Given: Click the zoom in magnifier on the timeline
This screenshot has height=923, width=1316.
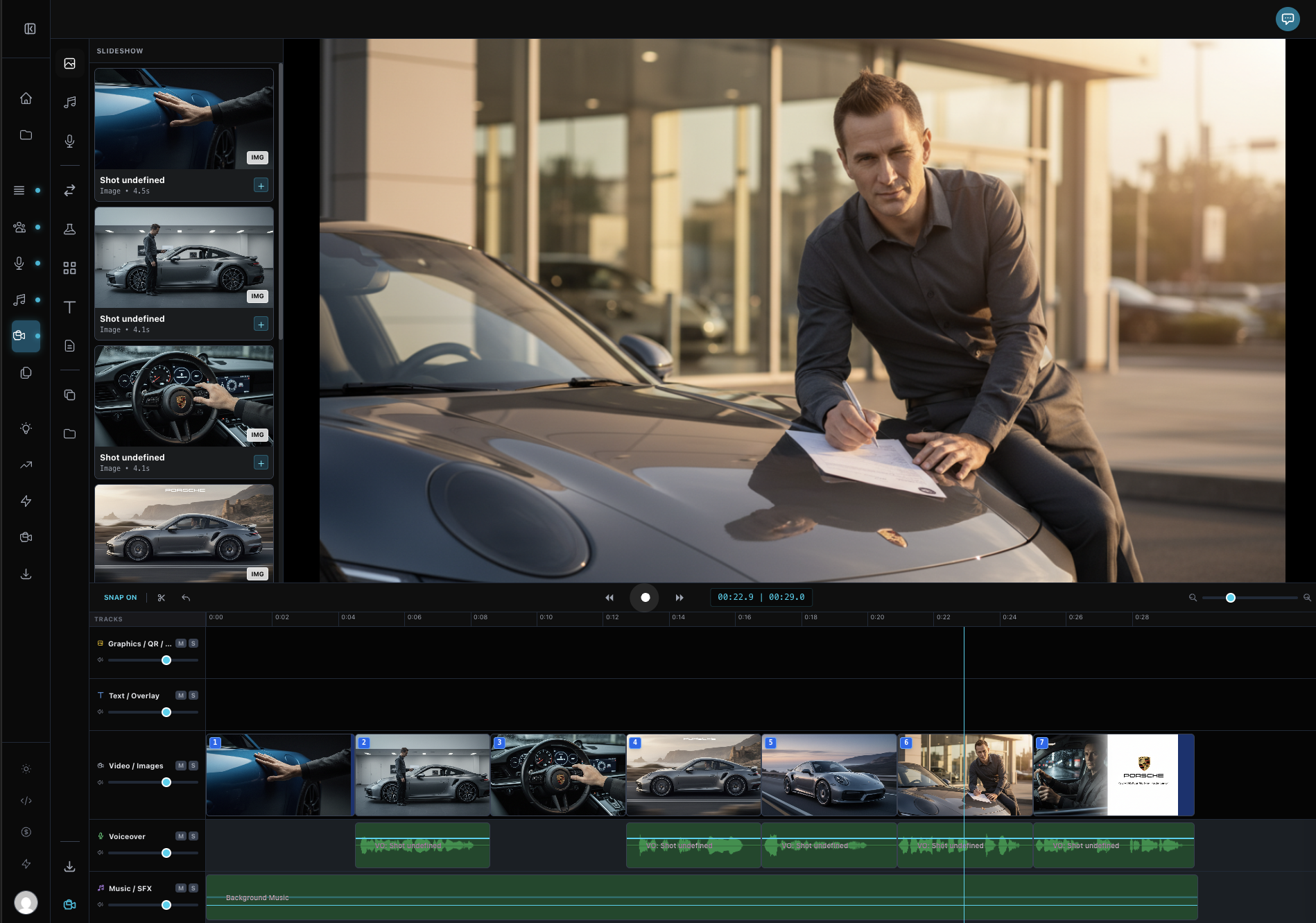Looking at the screenshot, I should pyautogui.click(x=1307, y=598).
